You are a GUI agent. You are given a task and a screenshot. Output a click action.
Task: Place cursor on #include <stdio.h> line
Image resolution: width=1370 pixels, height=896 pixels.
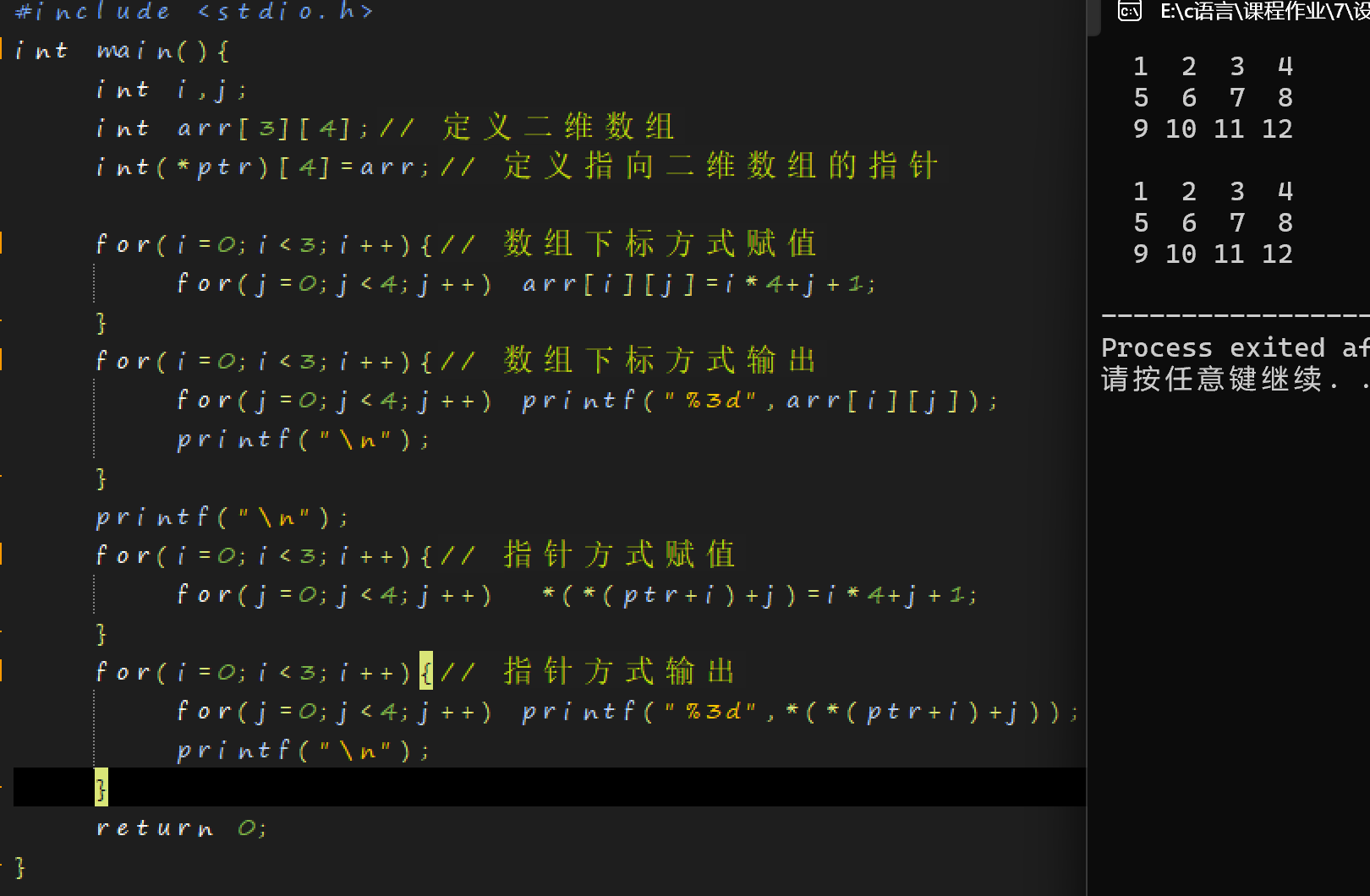pyautogui.click(x=194, y=12)
